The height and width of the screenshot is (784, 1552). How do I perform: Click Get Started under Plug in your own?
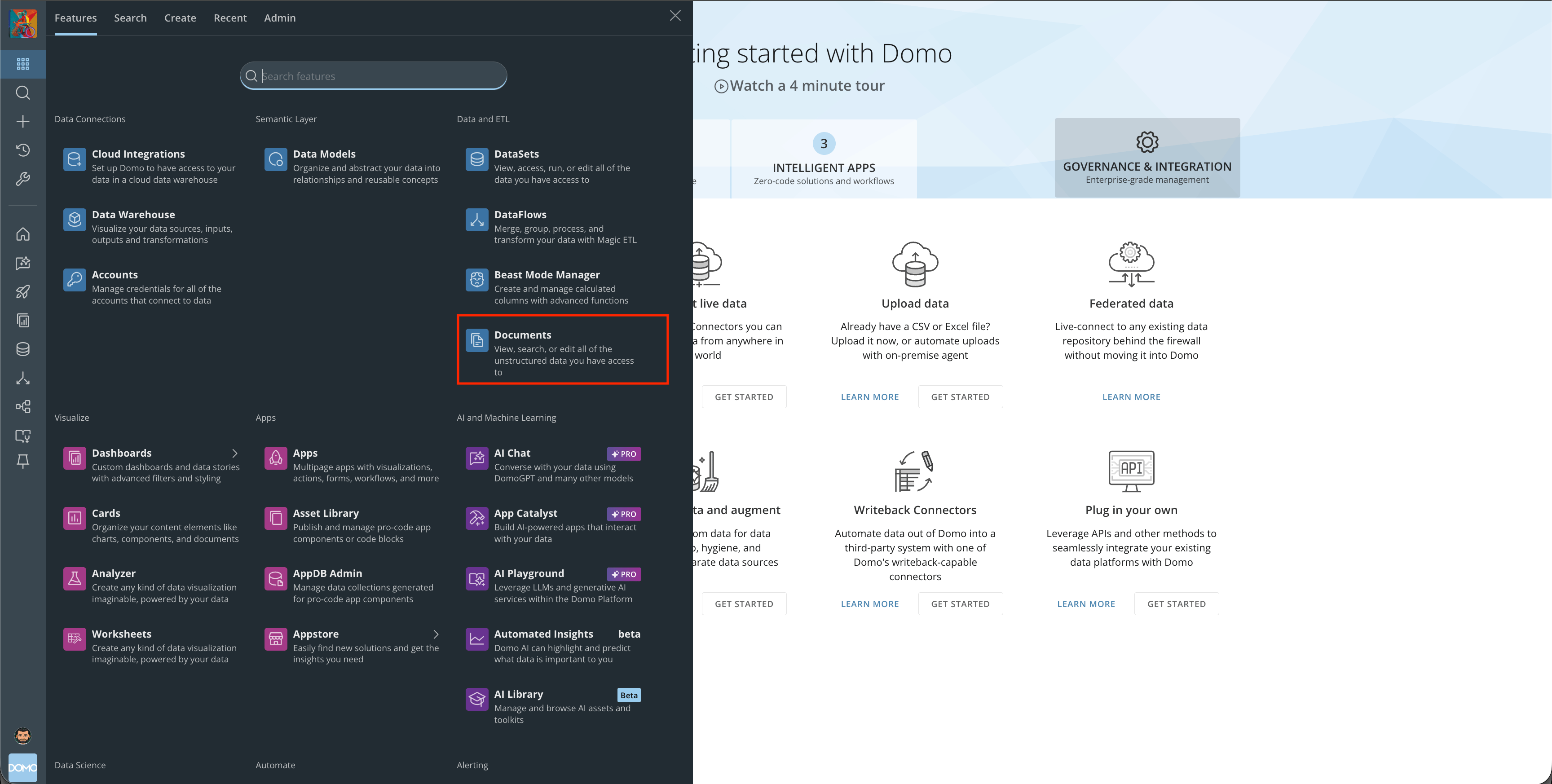1177,604
